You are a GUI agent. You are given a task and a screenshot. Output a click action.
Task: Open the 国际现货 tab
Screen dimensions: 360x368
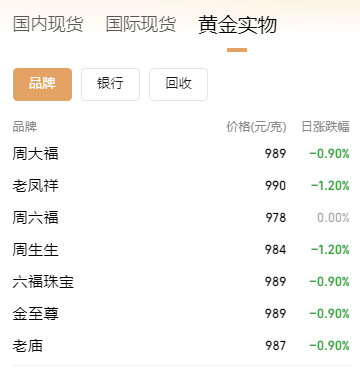pos(141,24)
